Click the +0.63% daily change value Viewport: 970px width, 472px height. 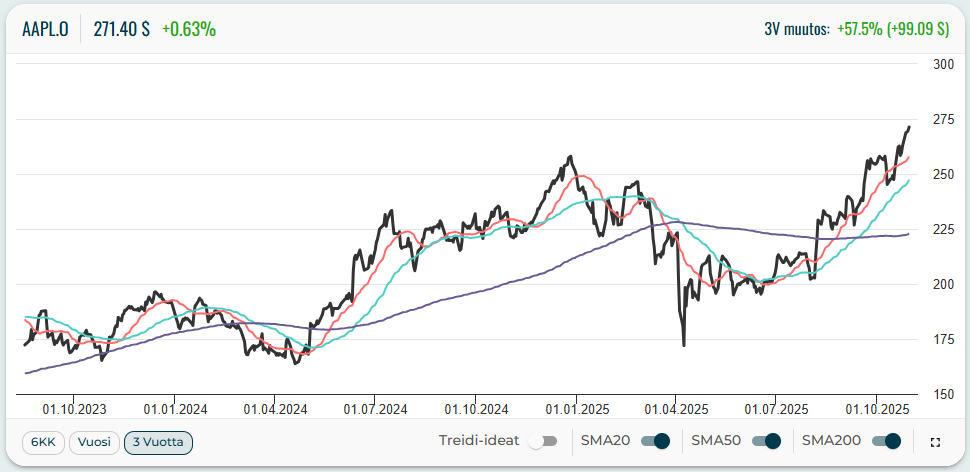click(188, 29)
